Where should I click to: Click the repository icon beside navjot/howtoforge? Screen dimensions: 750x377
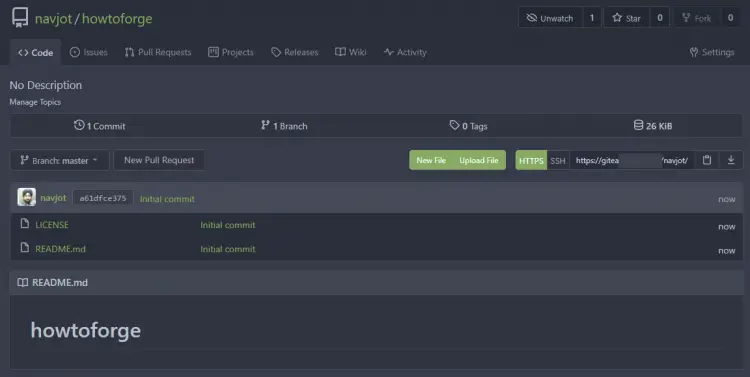tap(20, 18)
